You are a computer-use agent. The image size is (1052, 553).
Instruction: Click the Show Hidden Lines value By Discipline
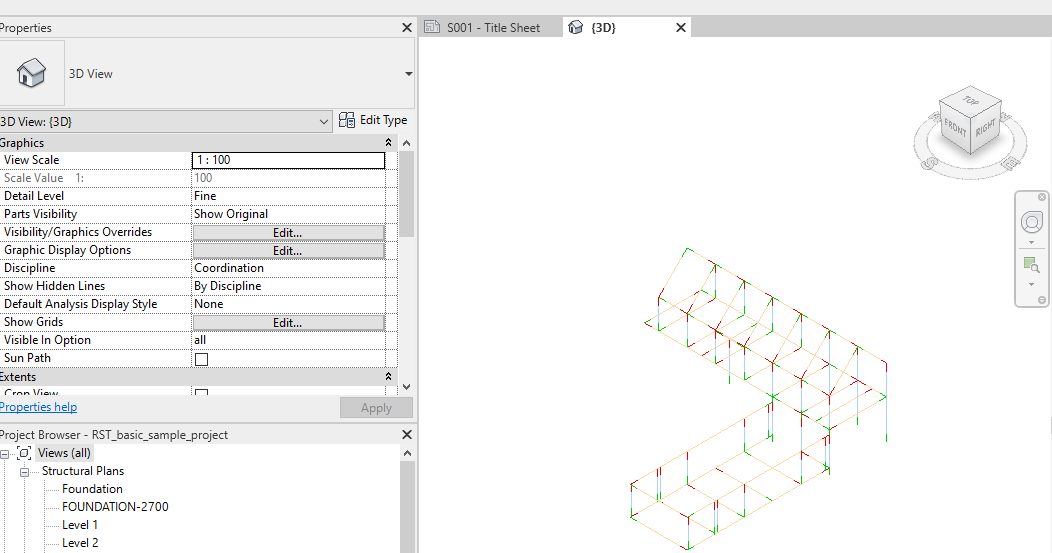pyautogui.click(x=288, y=286)
